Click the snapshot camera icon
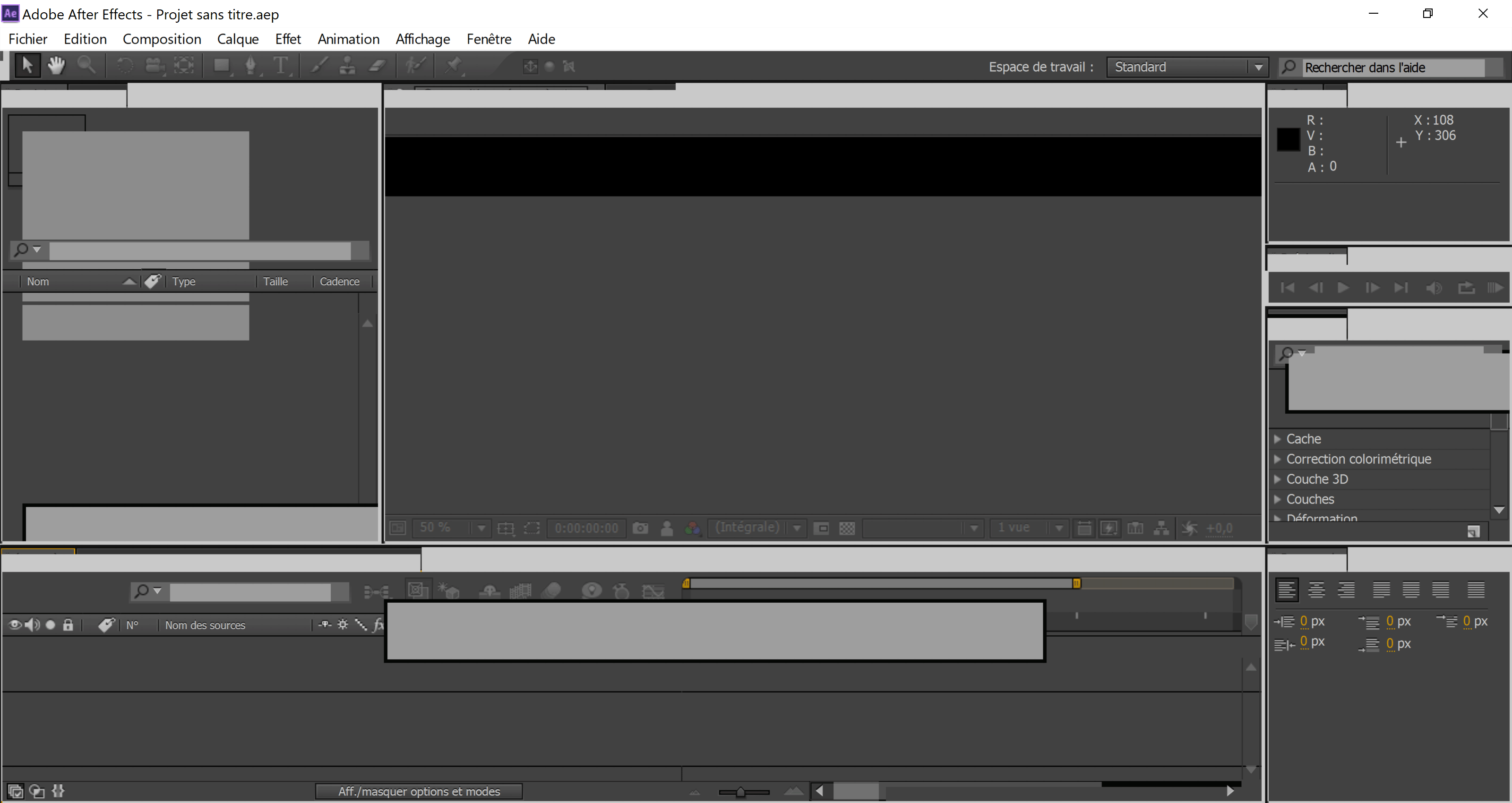This screenshot has height=803, width=1512. coord(640,528)
